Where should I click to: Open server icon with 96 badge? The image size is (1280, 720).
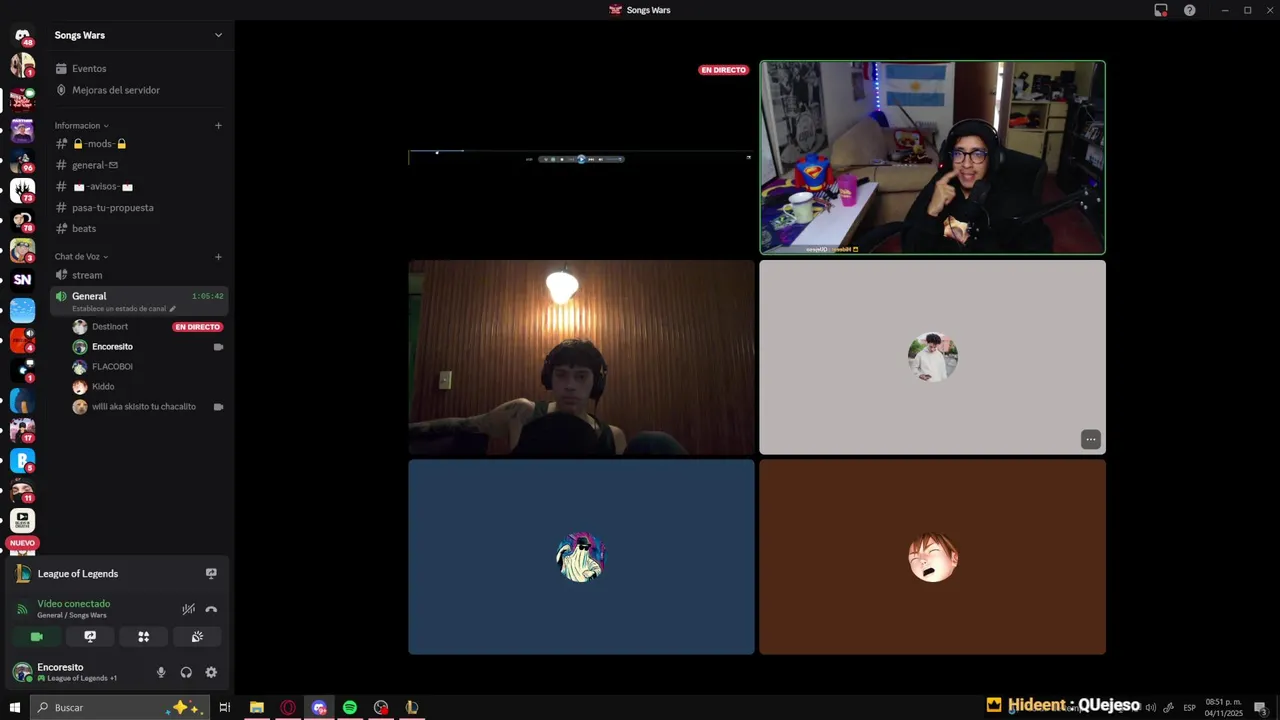click(22, 160)
